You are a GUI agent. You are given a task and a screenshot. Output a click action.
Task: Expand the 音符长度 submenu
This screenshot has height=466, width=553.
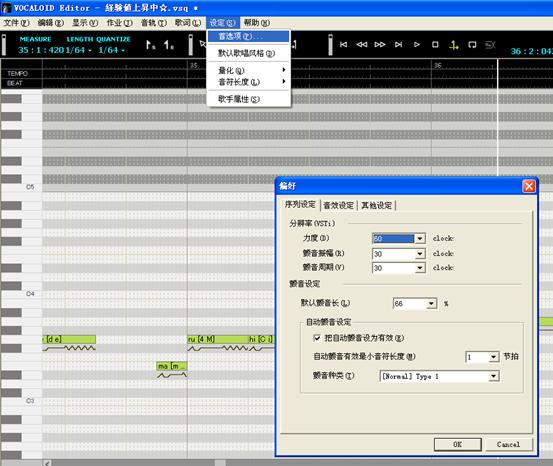(x=249, y=82)
